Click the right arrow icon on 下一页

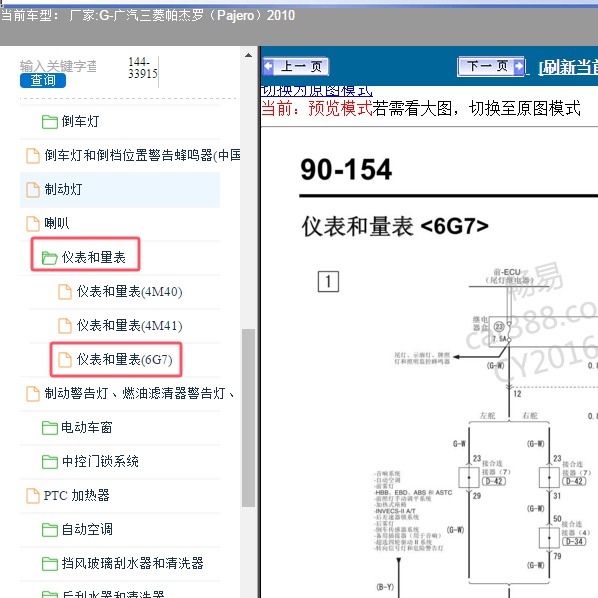pyautogui.click(x=519, y=67)
